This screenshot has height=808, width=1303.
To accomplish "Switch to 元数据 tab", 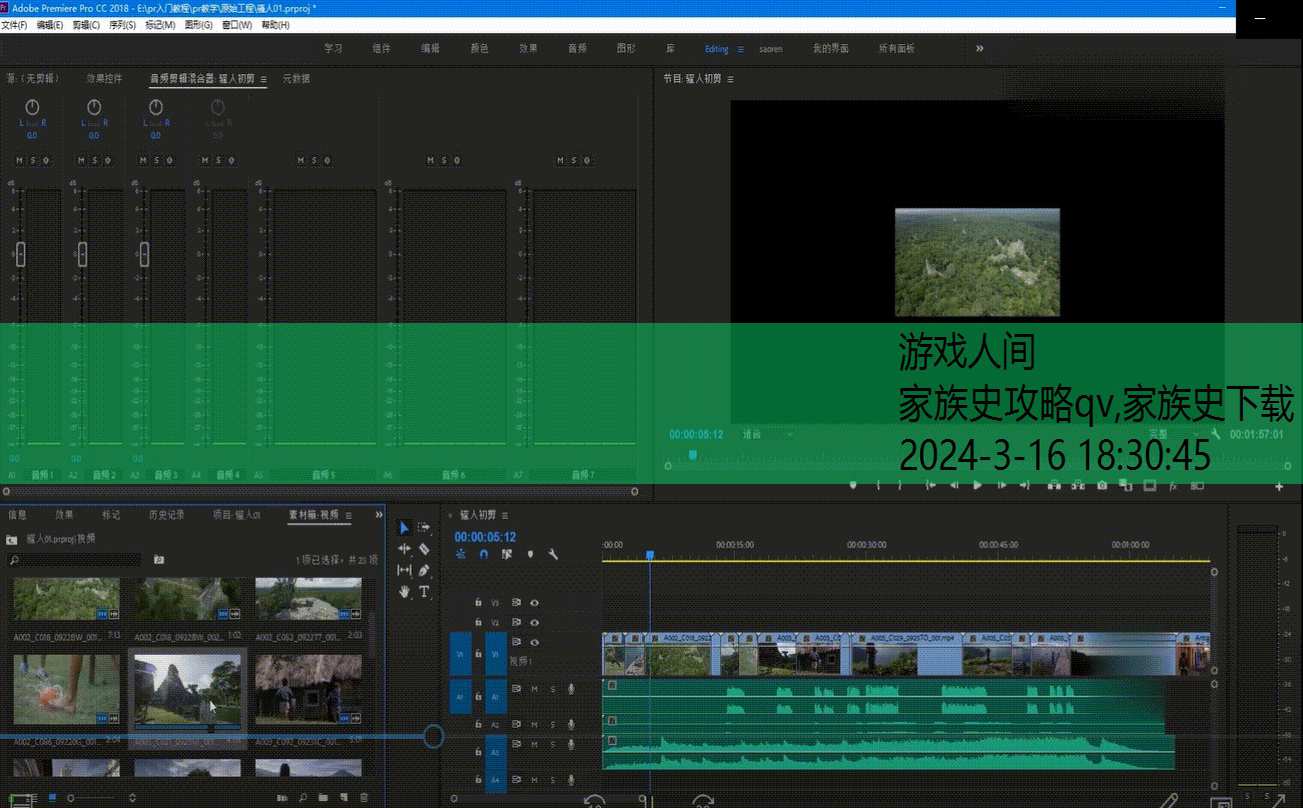I will [x=296, y=78].
